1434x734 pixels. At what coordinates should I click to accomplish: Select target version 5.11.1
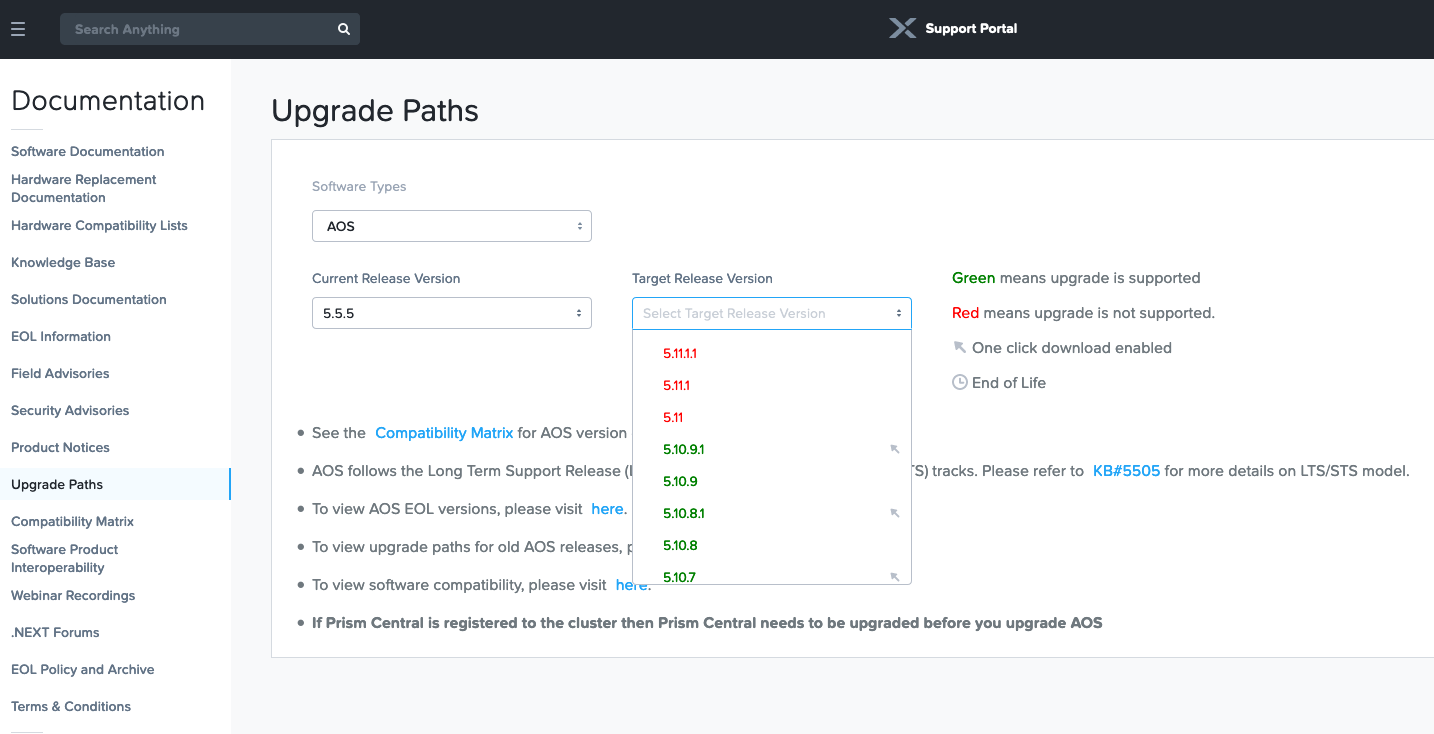pyautogui.click(x=677, y=385)
